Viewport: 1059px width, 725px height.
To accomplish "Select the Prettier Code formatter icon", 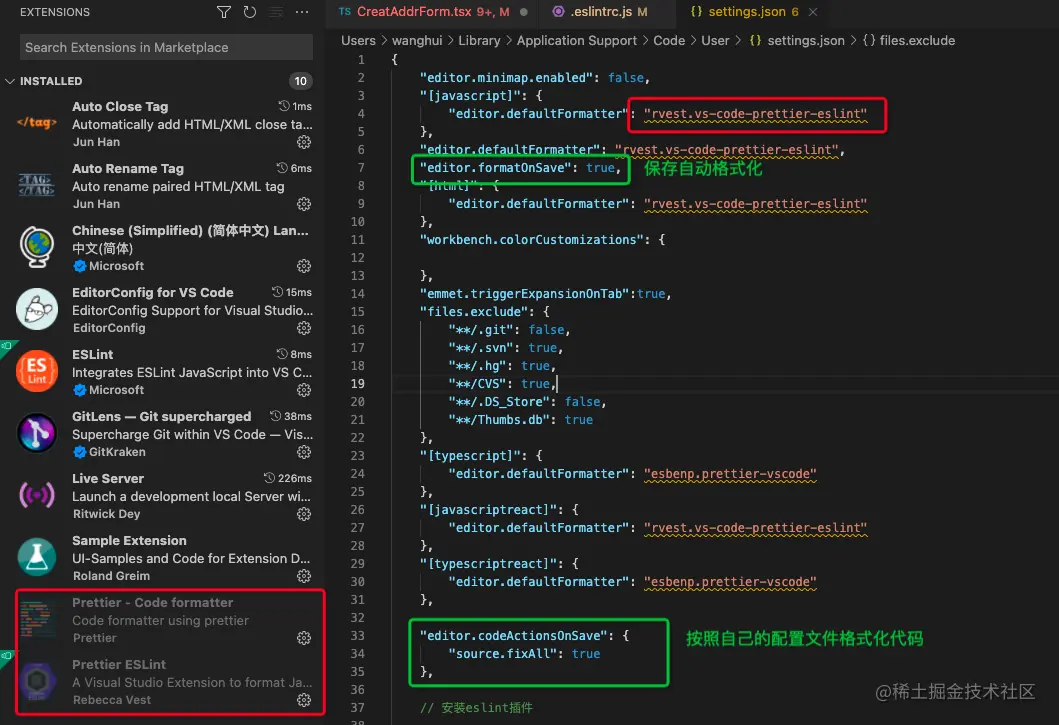I will pyautogui.click(x=36, y=619).
